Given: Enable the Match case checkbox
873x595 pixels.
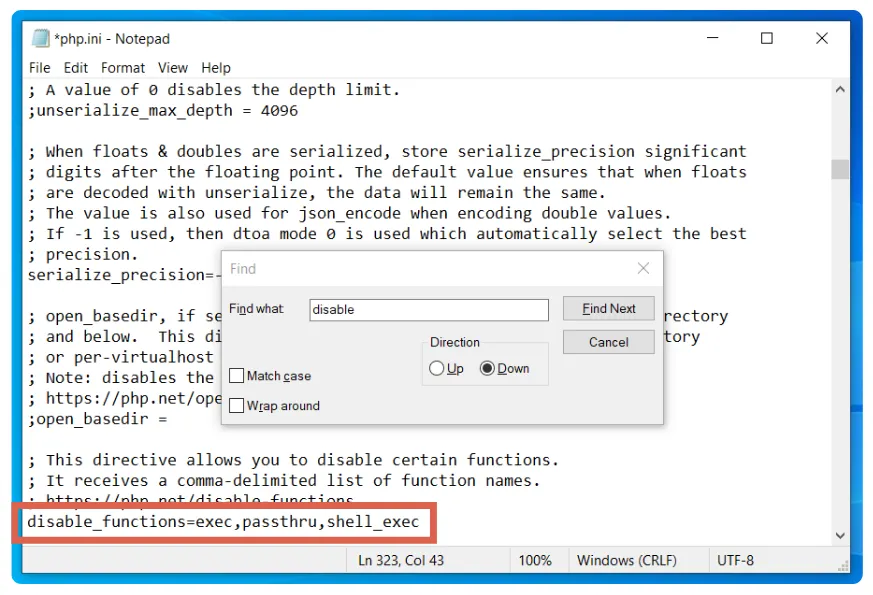Looking at the screenshot, I should 237,376.
